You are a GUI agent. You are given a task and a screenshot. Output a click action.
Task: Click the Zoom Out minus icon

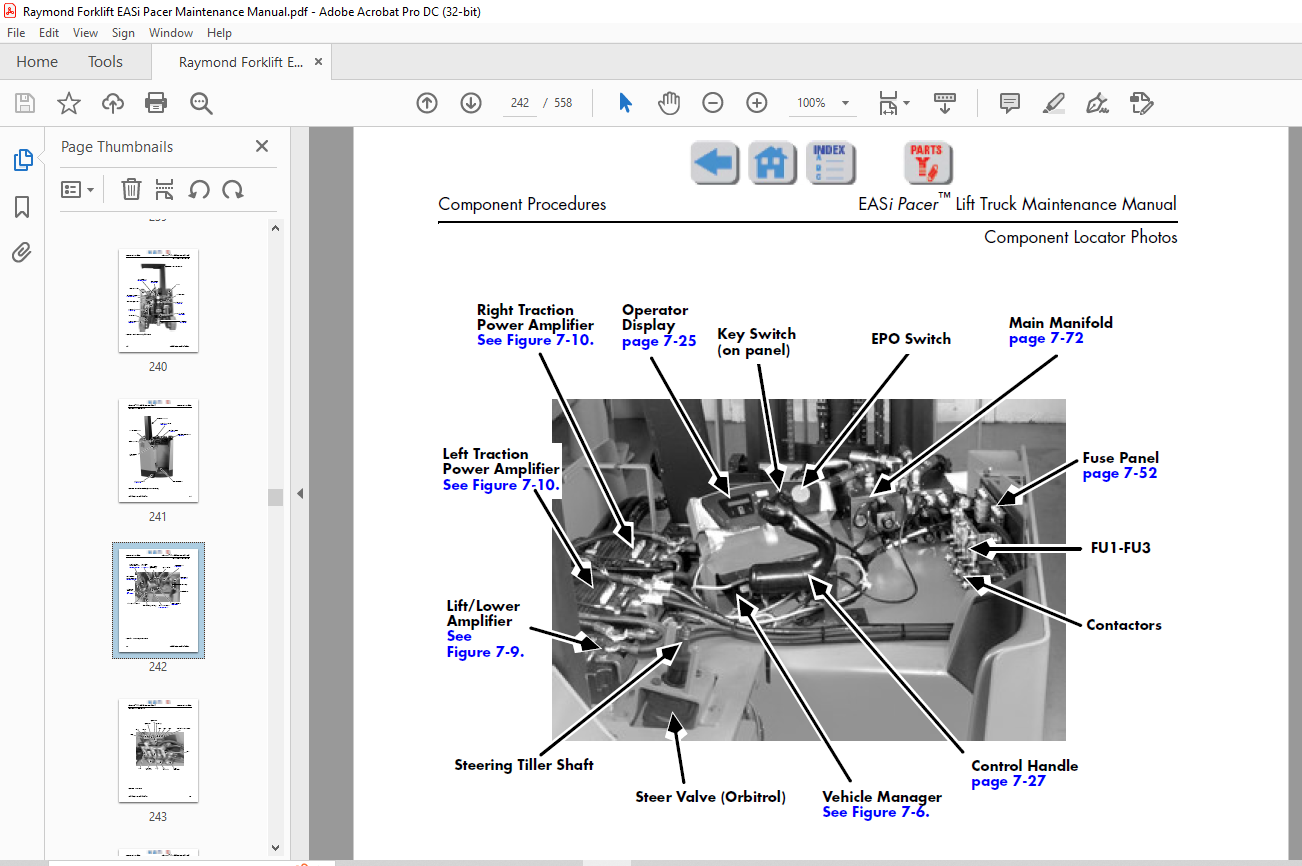(713, 103)
